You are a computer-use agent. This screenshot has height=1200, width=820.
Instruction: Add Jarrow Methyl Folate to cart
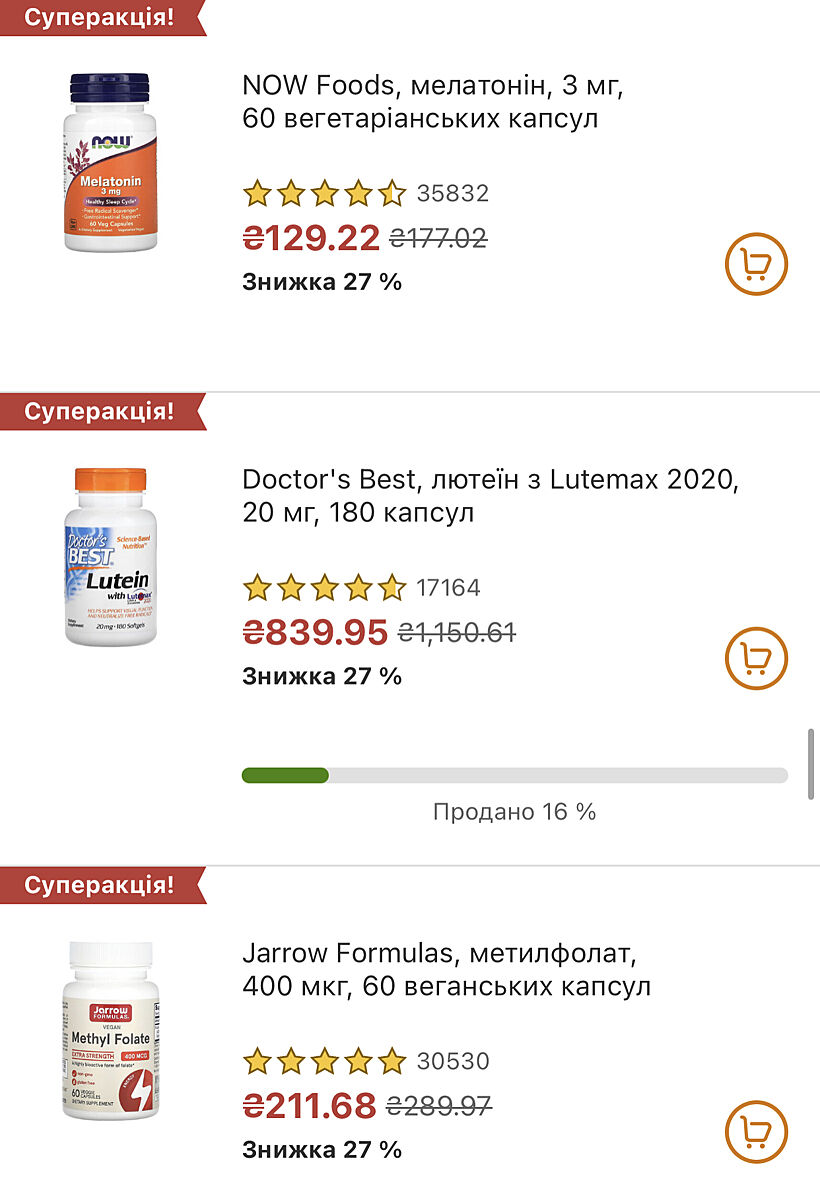[756, 1131]
